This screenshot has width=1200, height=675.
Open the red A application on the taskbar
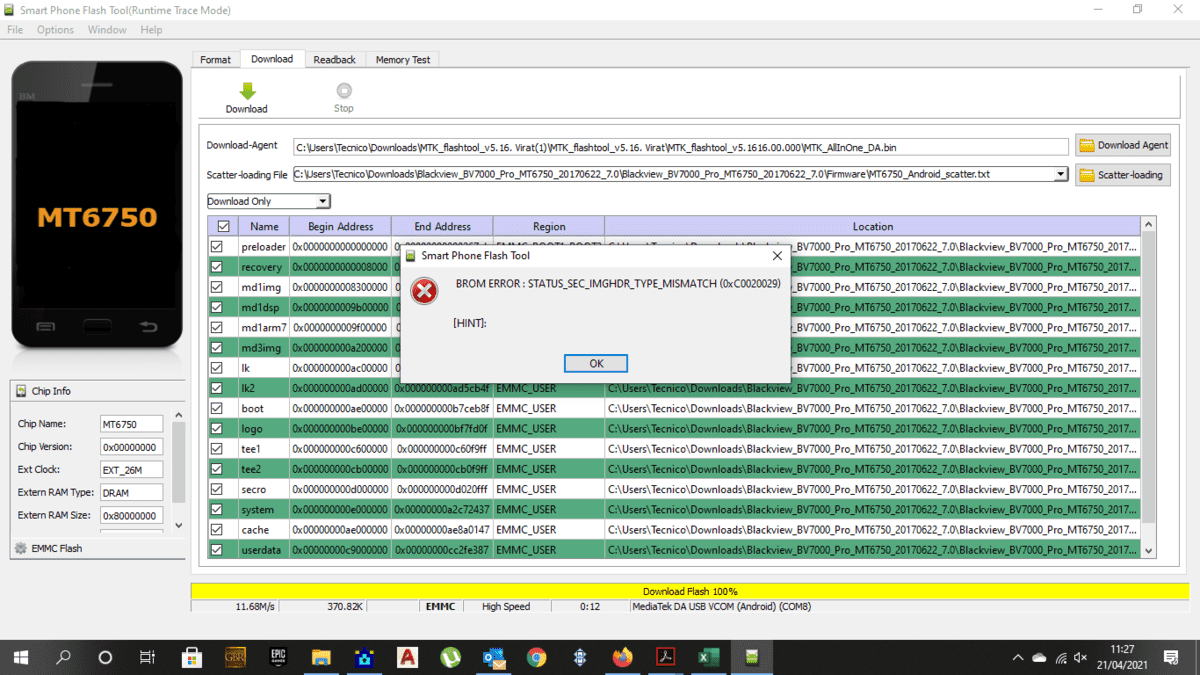(x=407, y=657)
